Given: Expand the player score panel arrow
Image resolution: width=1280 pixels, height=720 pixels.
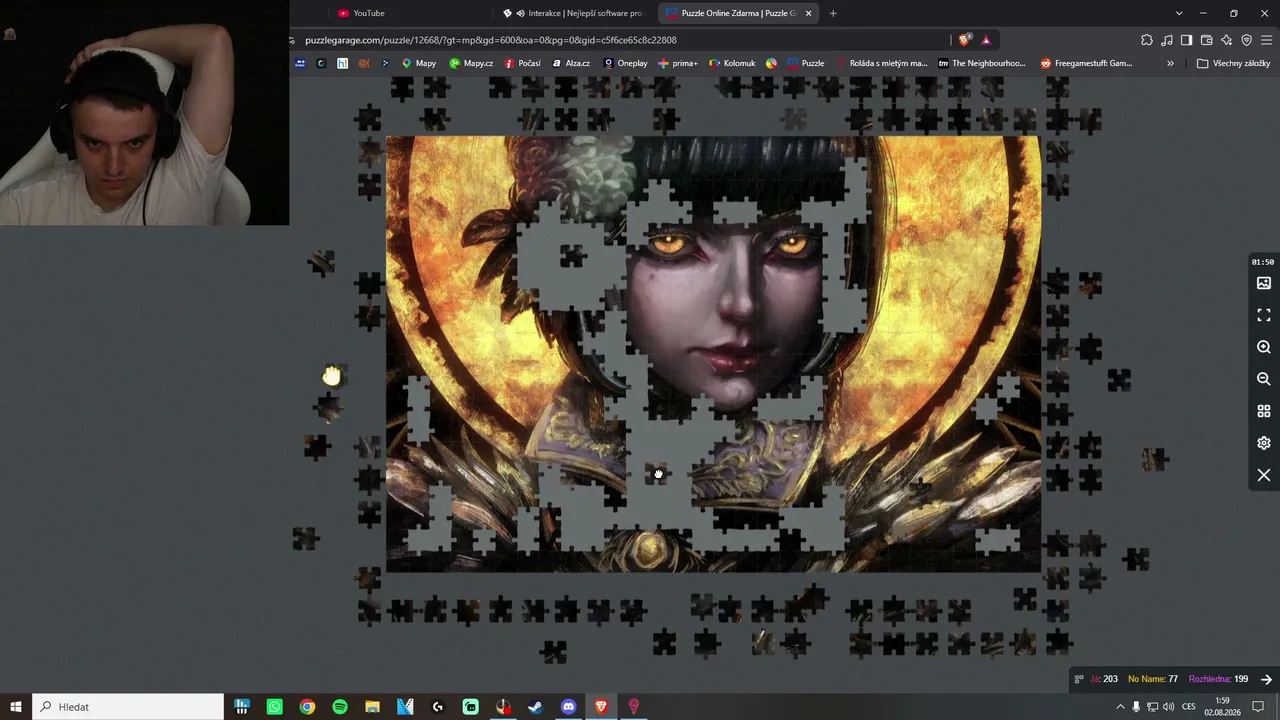Looking at the screenshot, I should (1266, 679).
